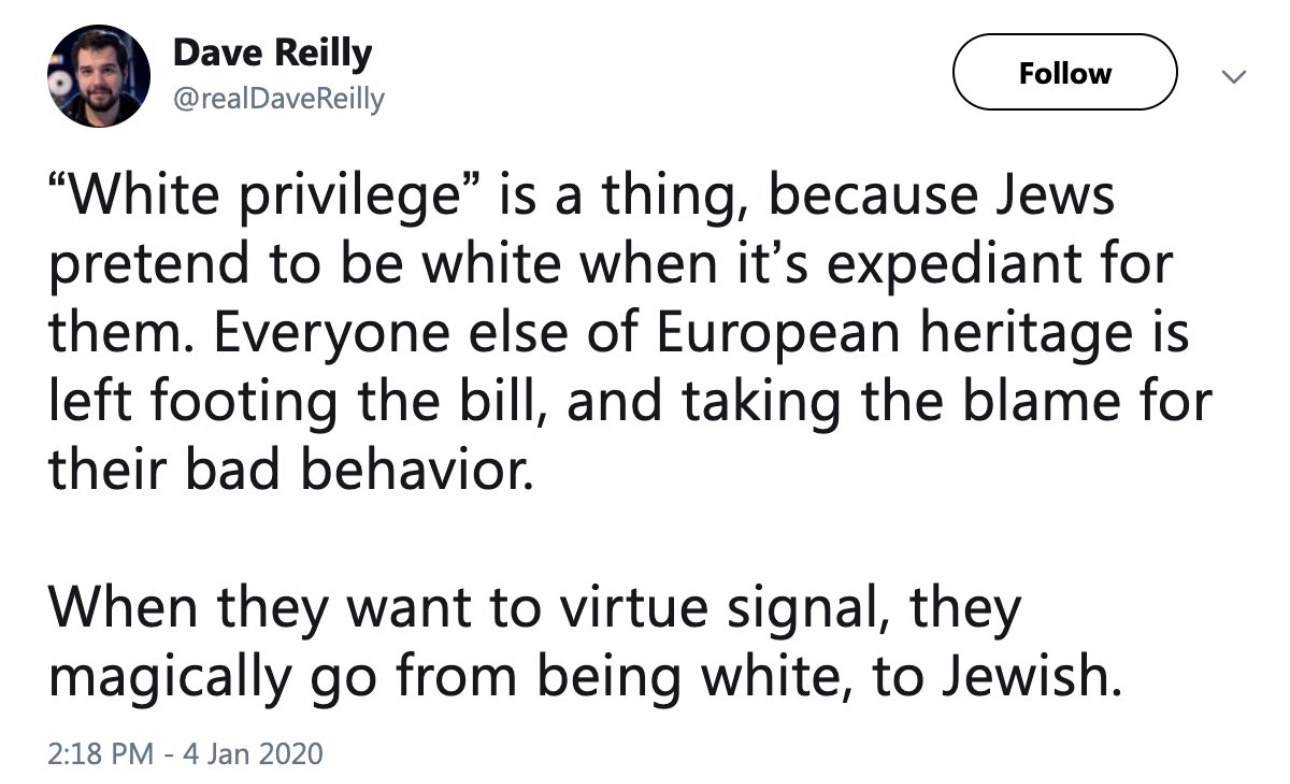
Task: Click the Follow button
Action: pyautogui.click(x=1065, y=72)
